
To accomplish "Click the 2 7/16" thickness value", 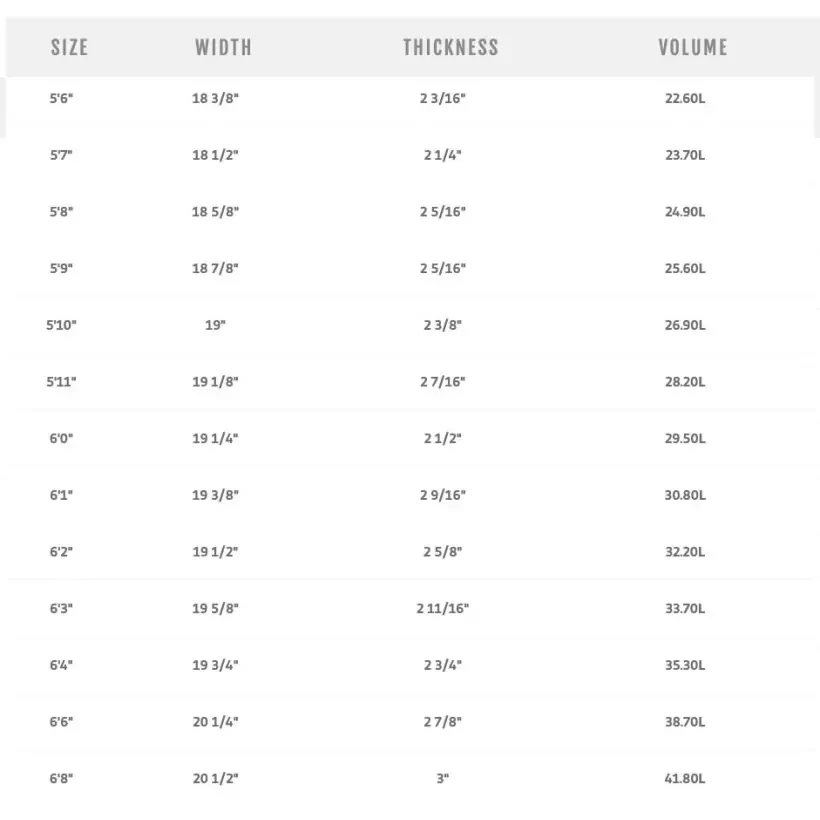I will (x=443, y=382).
